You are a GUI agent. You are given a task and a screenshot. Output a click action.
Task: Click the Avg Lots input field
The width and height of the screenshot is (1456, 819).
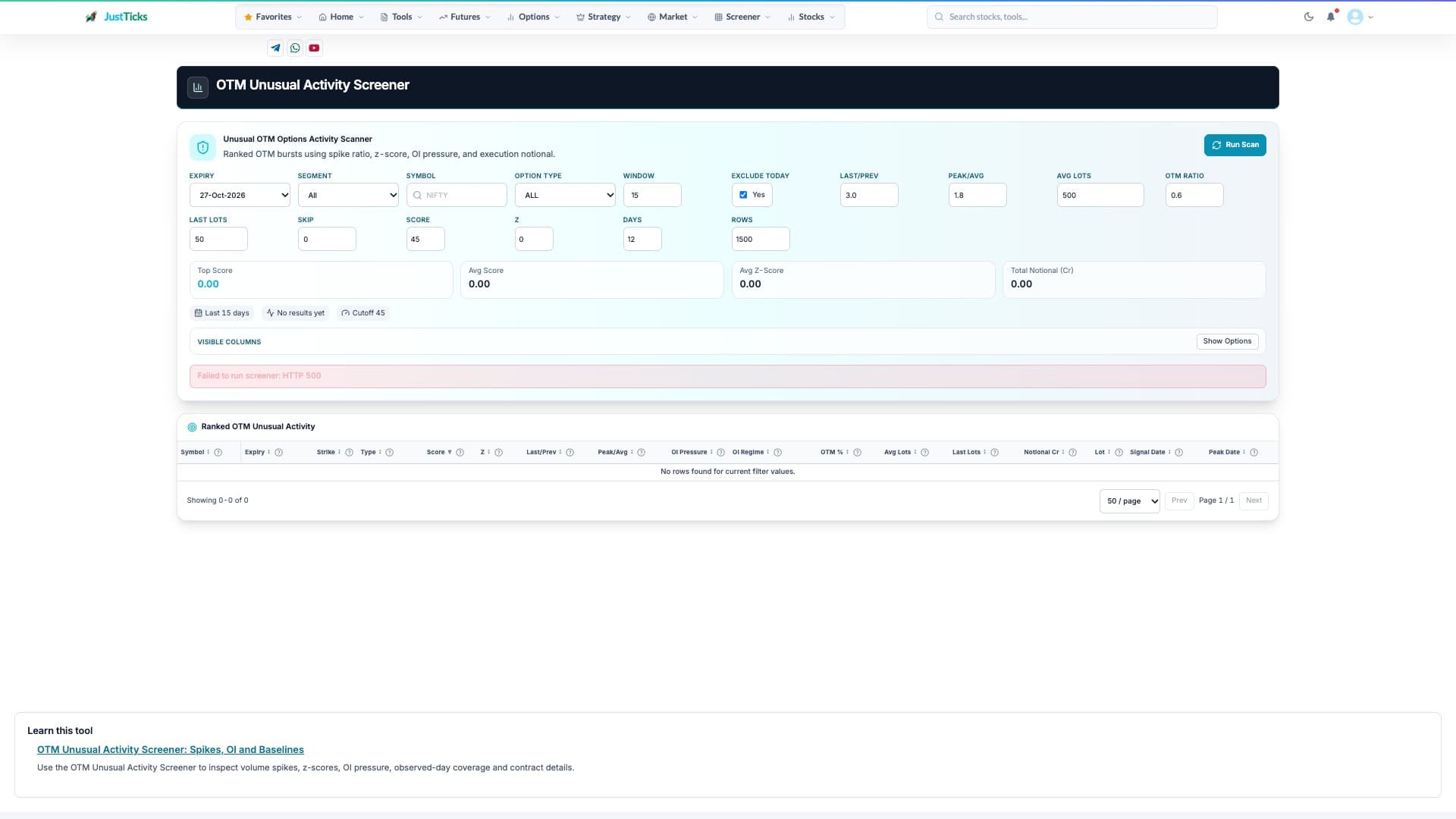(x=1100, y=195)
